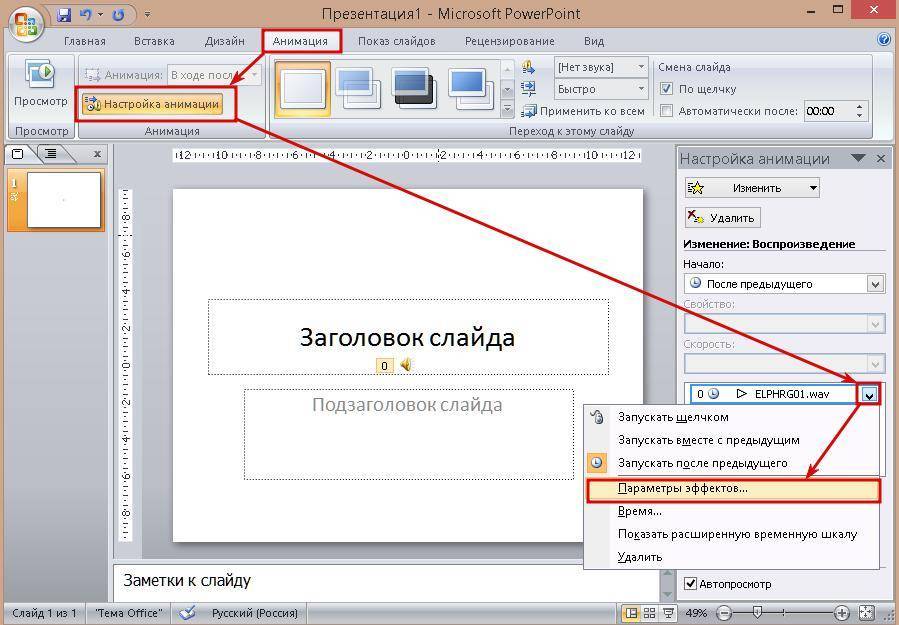Screen dimensions: 899x625
Task: Click the transition speed icon
Action: pyautogui.click(x=528, y=88)
